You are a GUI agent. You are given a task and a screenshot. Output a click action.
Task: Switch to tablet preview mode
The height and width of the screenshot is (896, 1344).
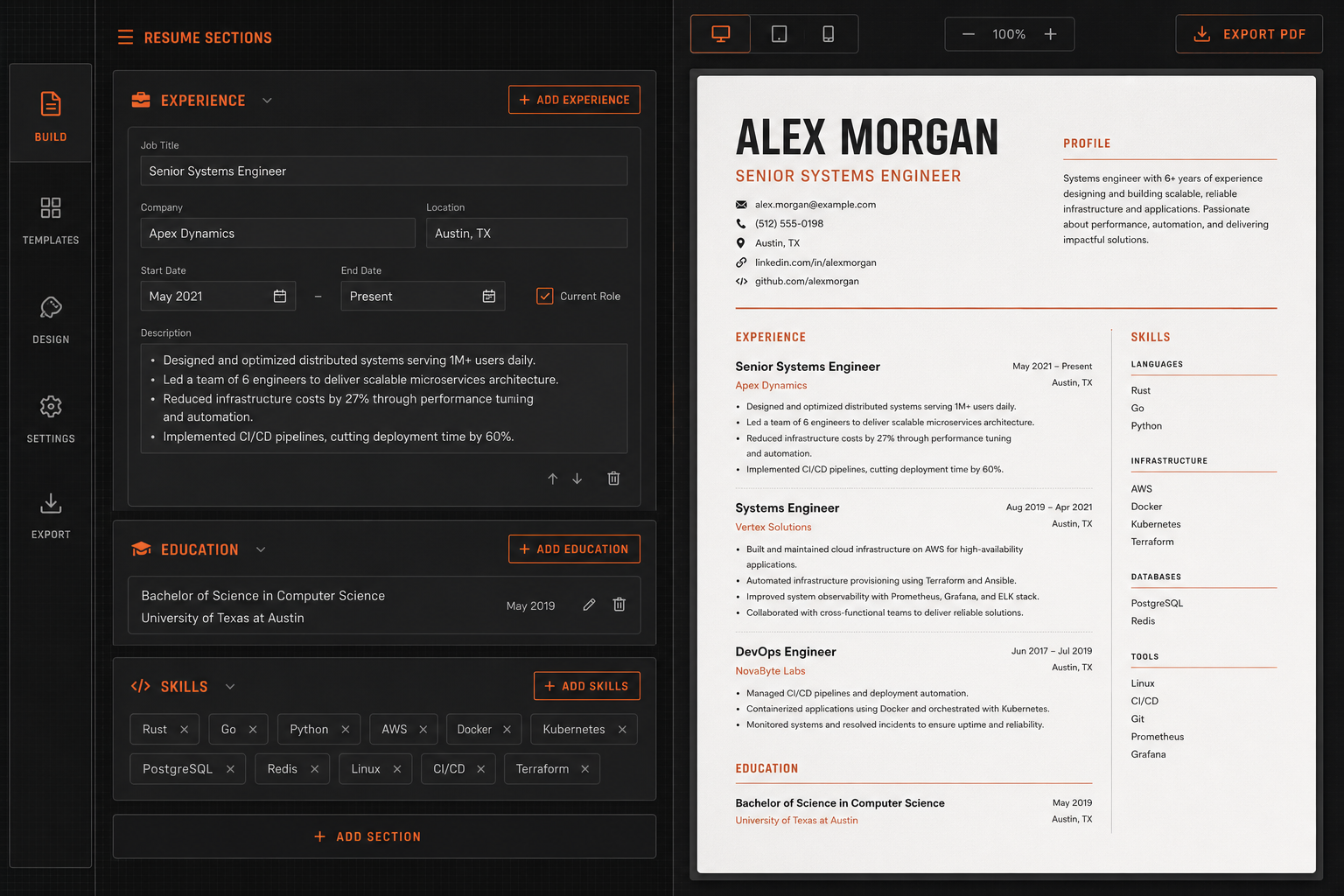pyautogui.click(x=779, y=34)
